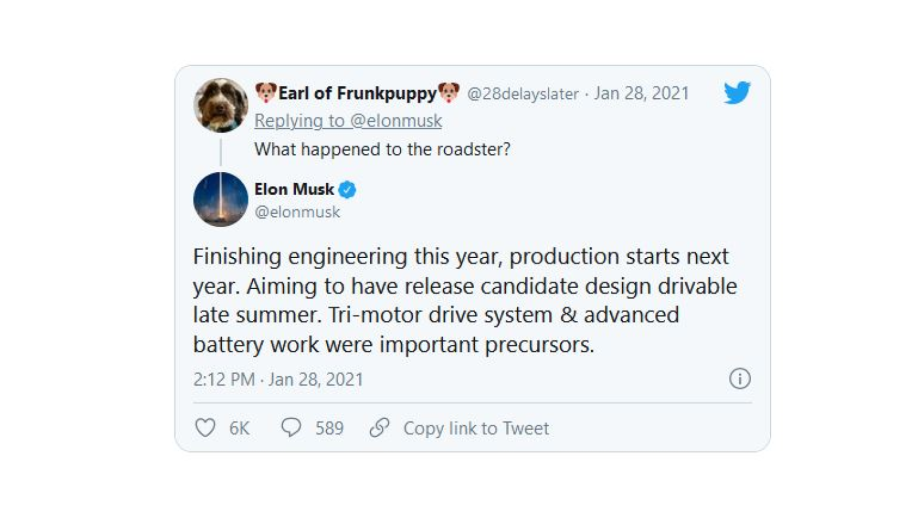This screenshot has width=918, height=516.
Task: Open the @28delayslater handle
Action: [522, 94]
